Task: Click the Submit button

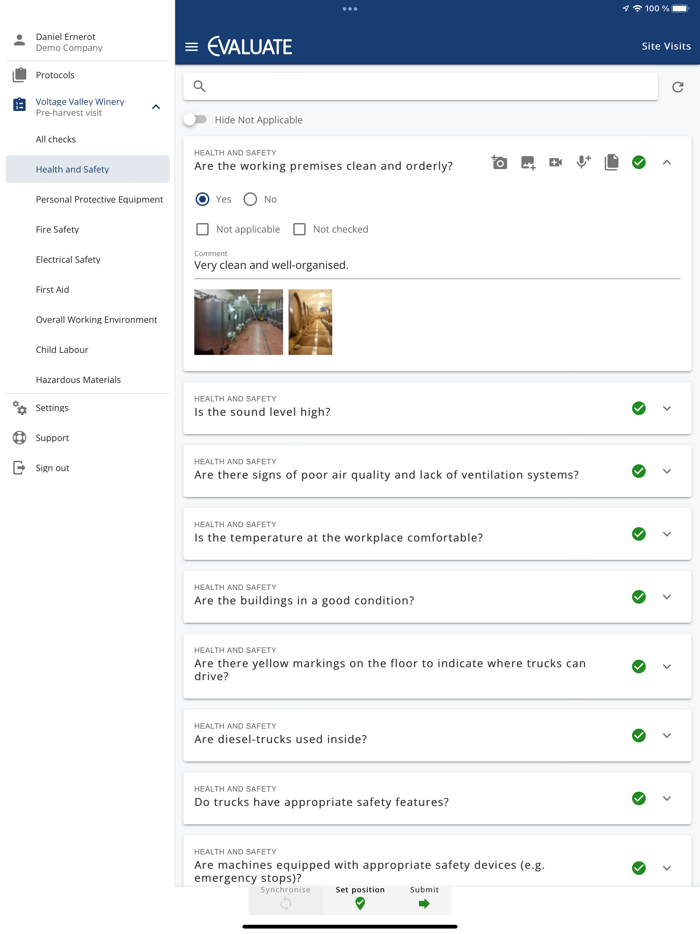Action: tap(424, 898)
